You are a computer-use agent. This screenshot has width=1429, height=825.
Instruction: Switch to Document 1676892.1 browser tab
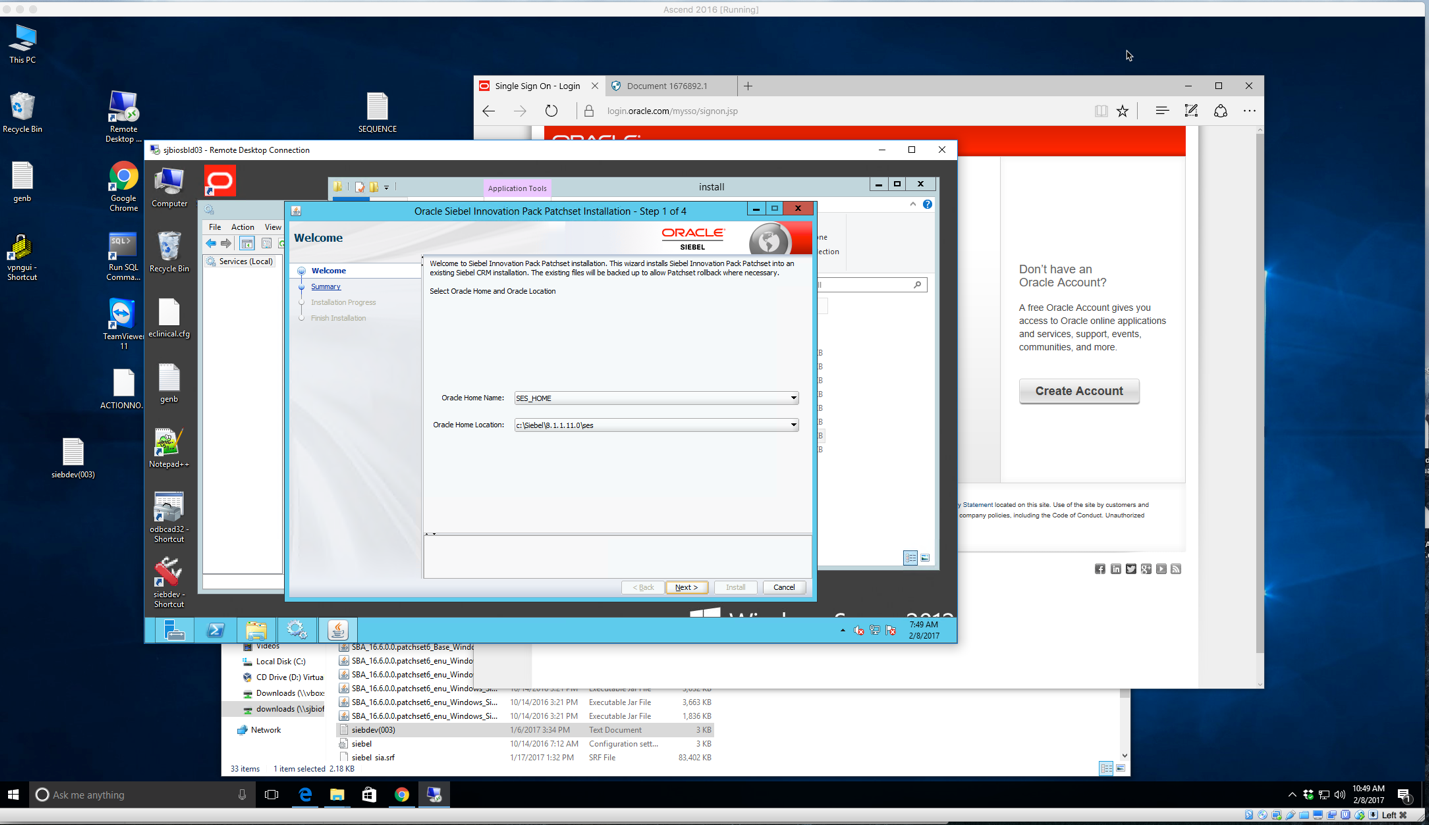tap(666, 86)
